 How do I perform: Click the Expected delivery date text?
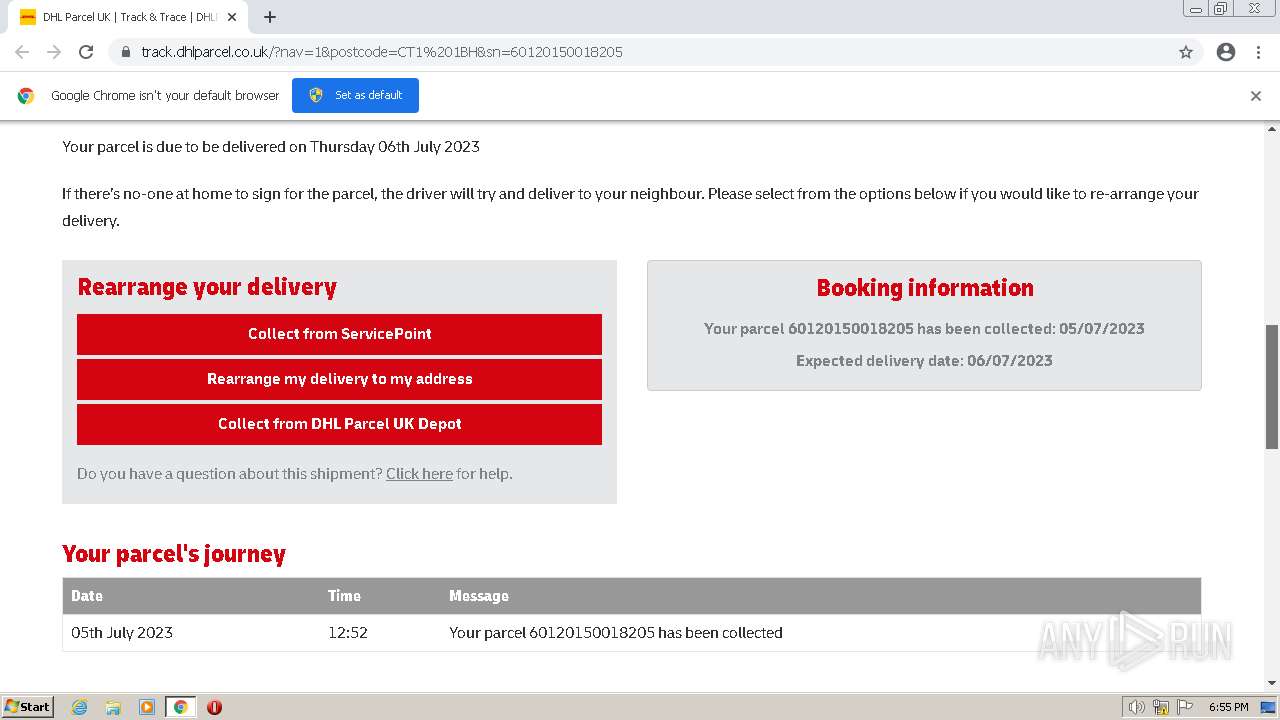[x=924, y=361]
